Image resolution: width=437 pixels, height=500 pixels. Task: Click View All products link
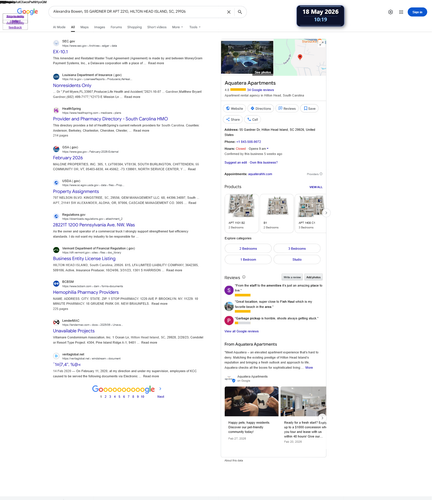(316, 187)
